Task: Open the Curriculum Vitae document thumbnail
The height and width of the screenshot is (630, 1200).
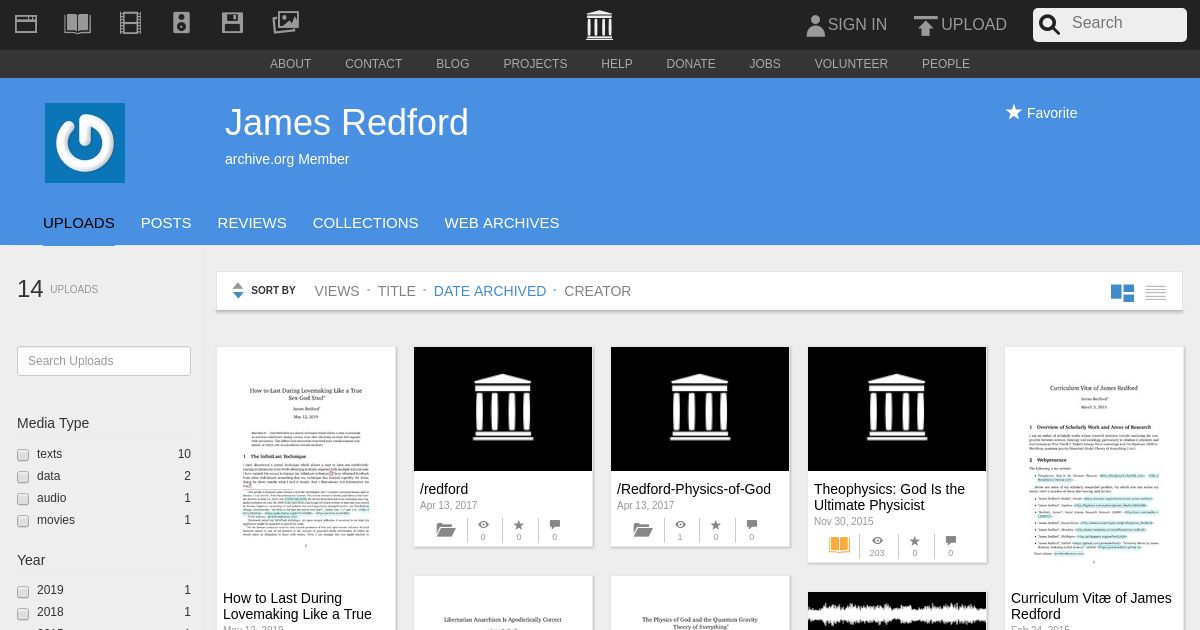Action: pyautogui.click(x=1094, y=464)
